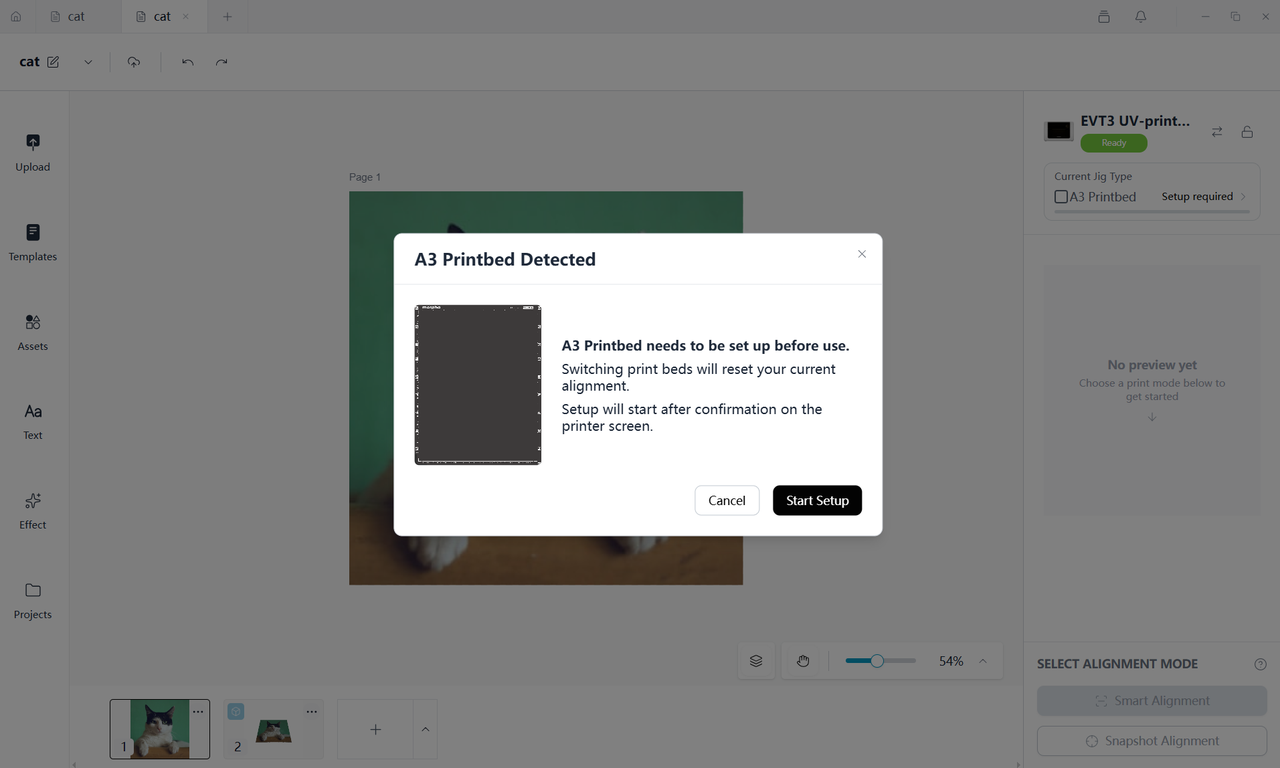Click the 54% zoom value

[x=951, y=661]
